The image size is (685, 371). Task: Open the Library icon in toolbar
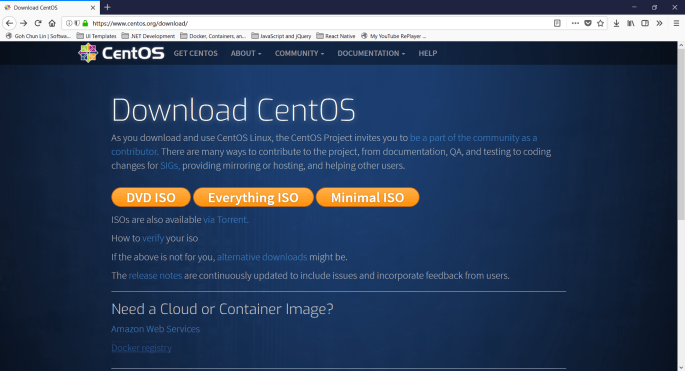pyautogui.click(x=630, y=23)
